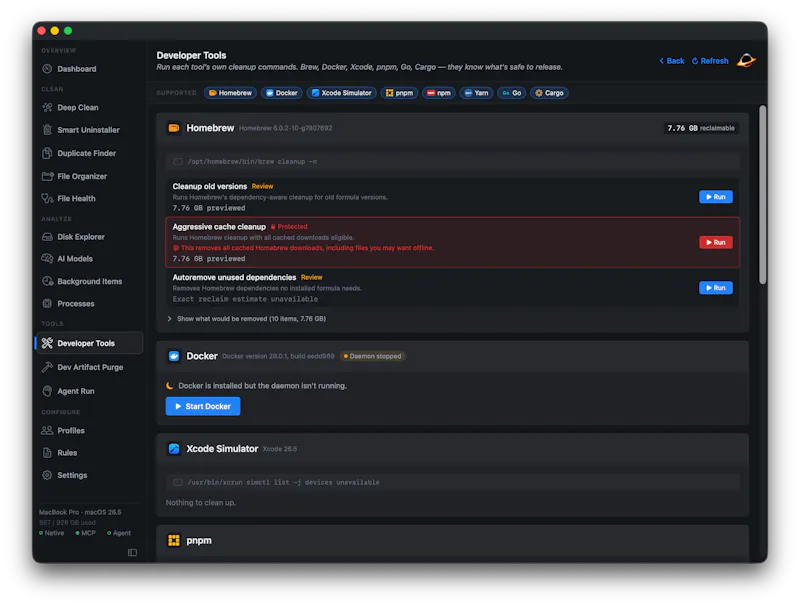Click the planet logo icon top right
The height and width of the screenshot is (606, 800).
pos(746,61)
